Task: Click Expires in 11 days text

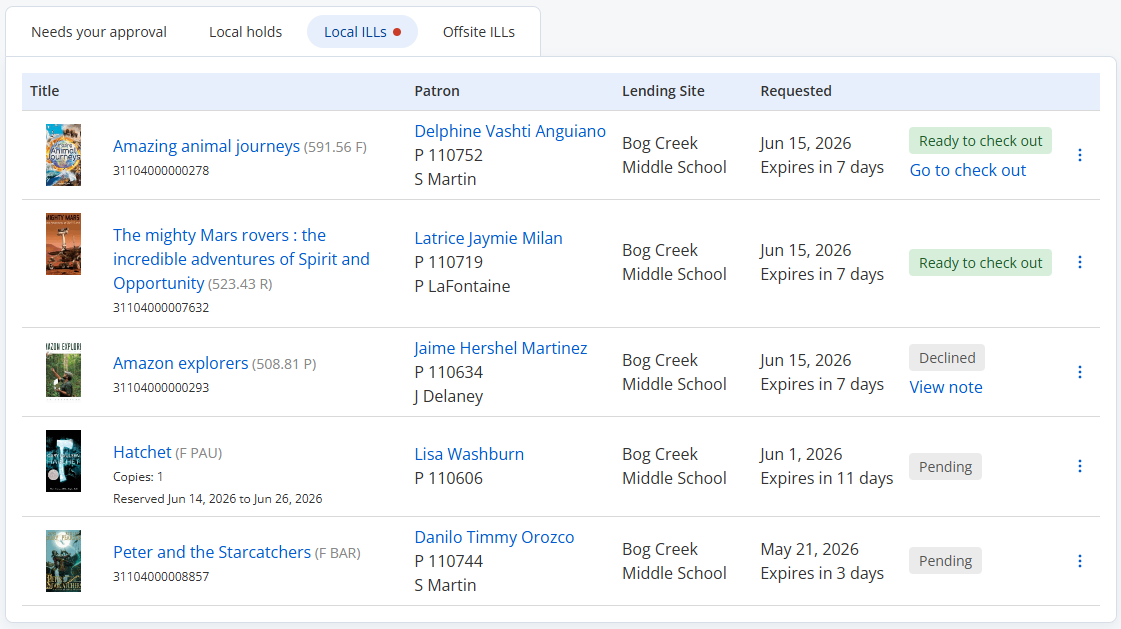Action: [x=826, y=478]
